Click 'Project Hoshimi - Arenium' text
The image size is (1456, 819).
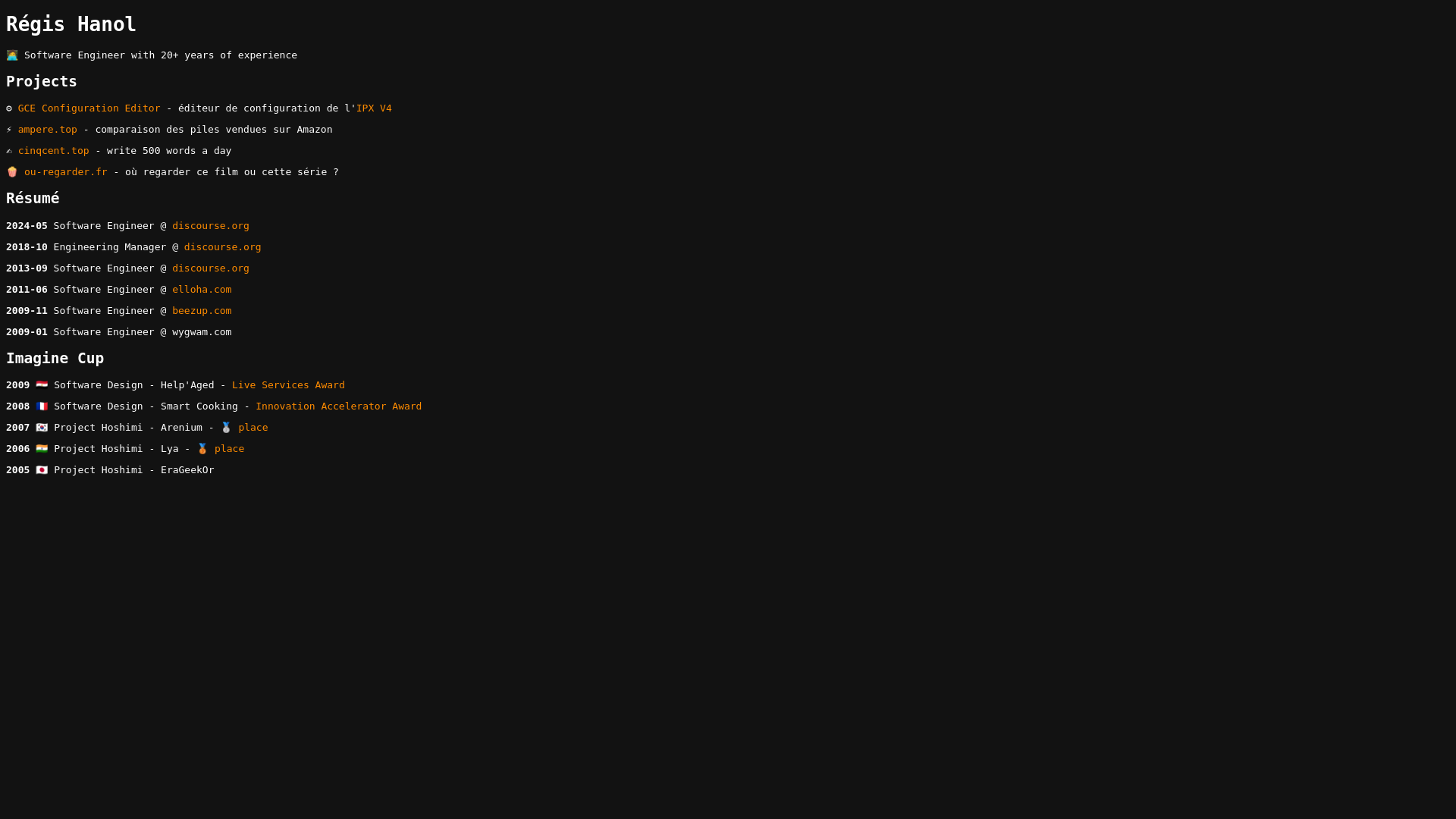point(128,428)
